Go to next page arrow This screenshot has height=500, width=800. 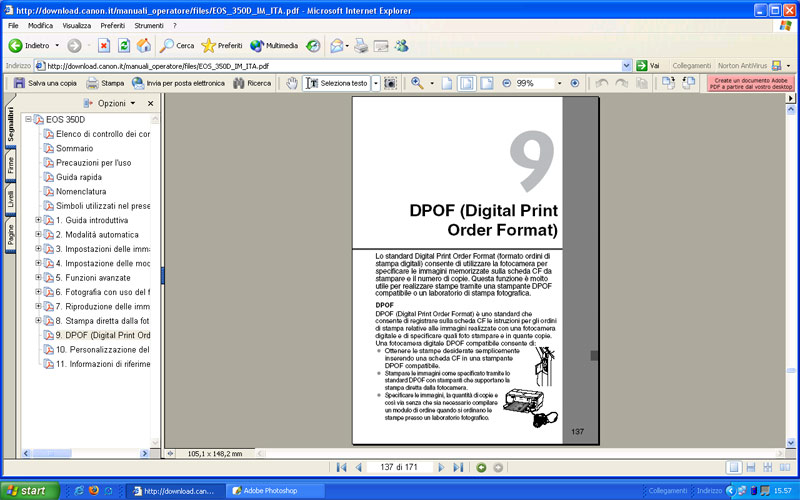(x=441, y=467)
